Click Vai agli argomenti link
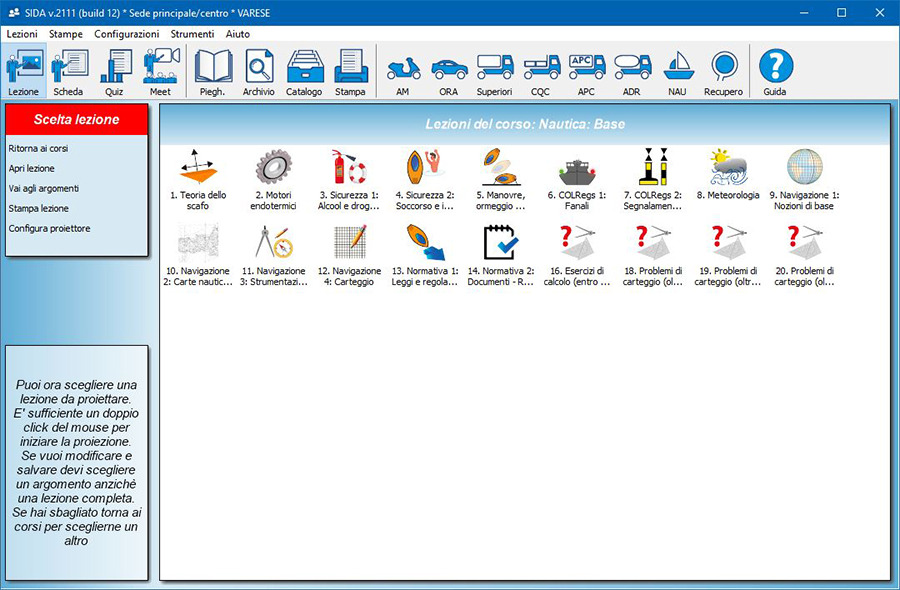This screenshot has height=590, width=900. [43, 188]
